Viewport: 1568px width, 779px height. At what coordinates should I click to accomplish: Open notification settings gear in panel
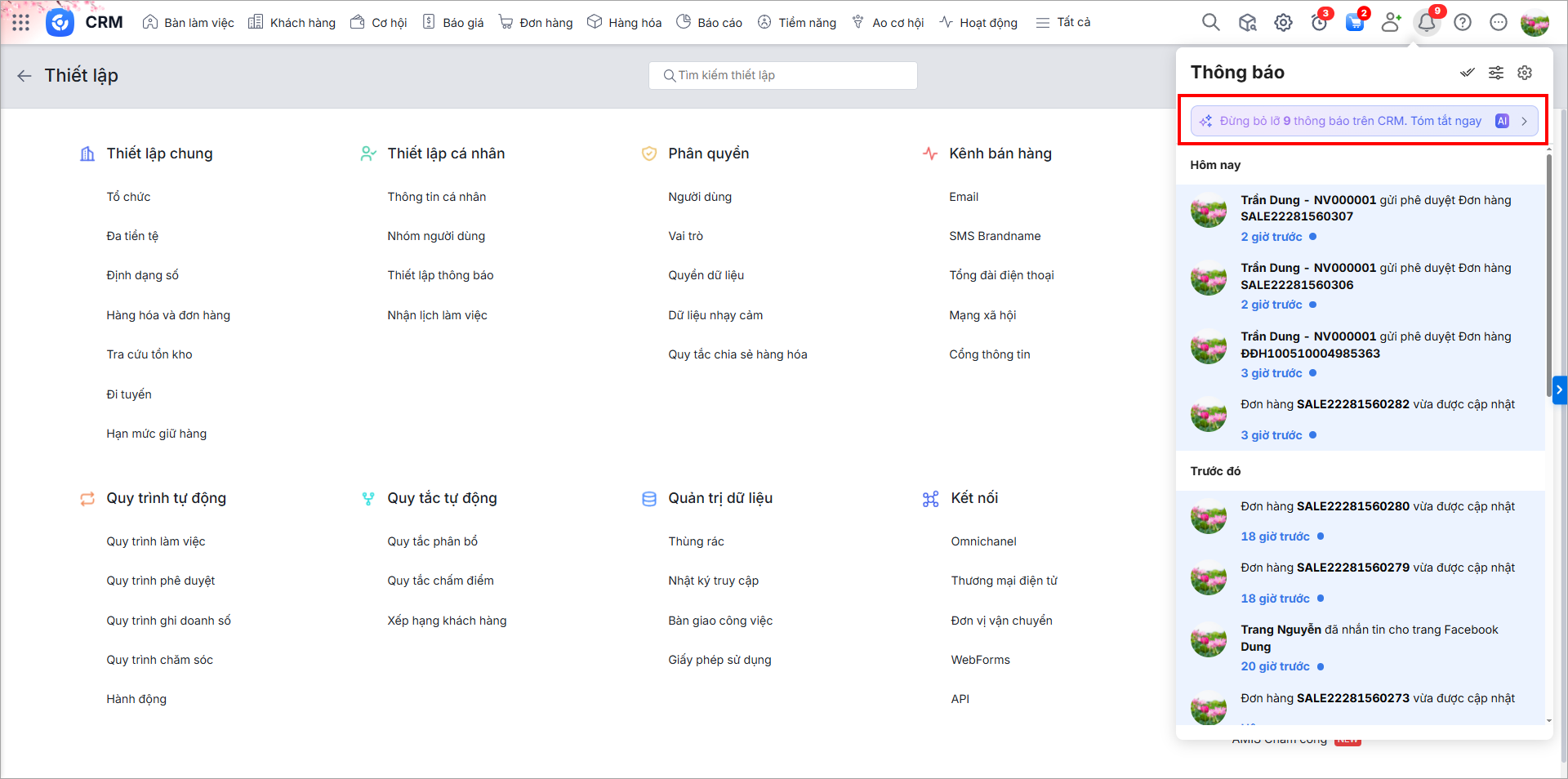pyautogui.click(x=1525, y=73)
